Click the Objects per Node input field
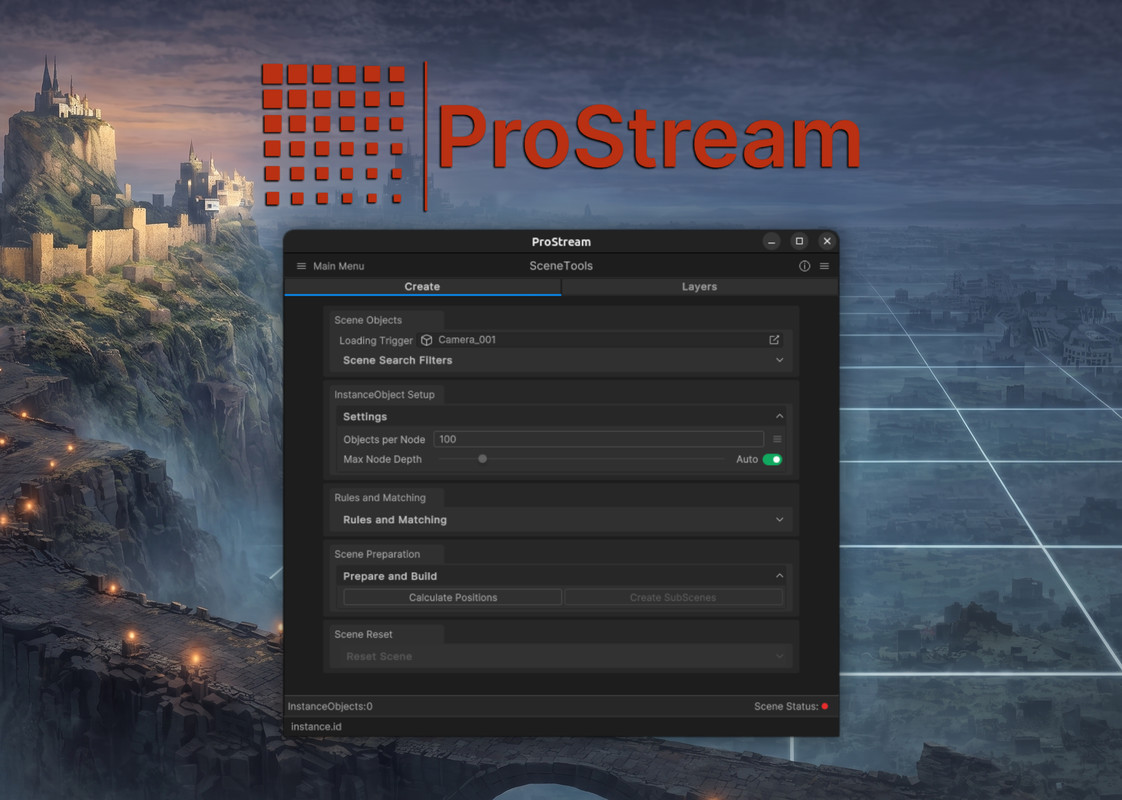This screenshot has width=1122, height=800. [x=599, y=439]
